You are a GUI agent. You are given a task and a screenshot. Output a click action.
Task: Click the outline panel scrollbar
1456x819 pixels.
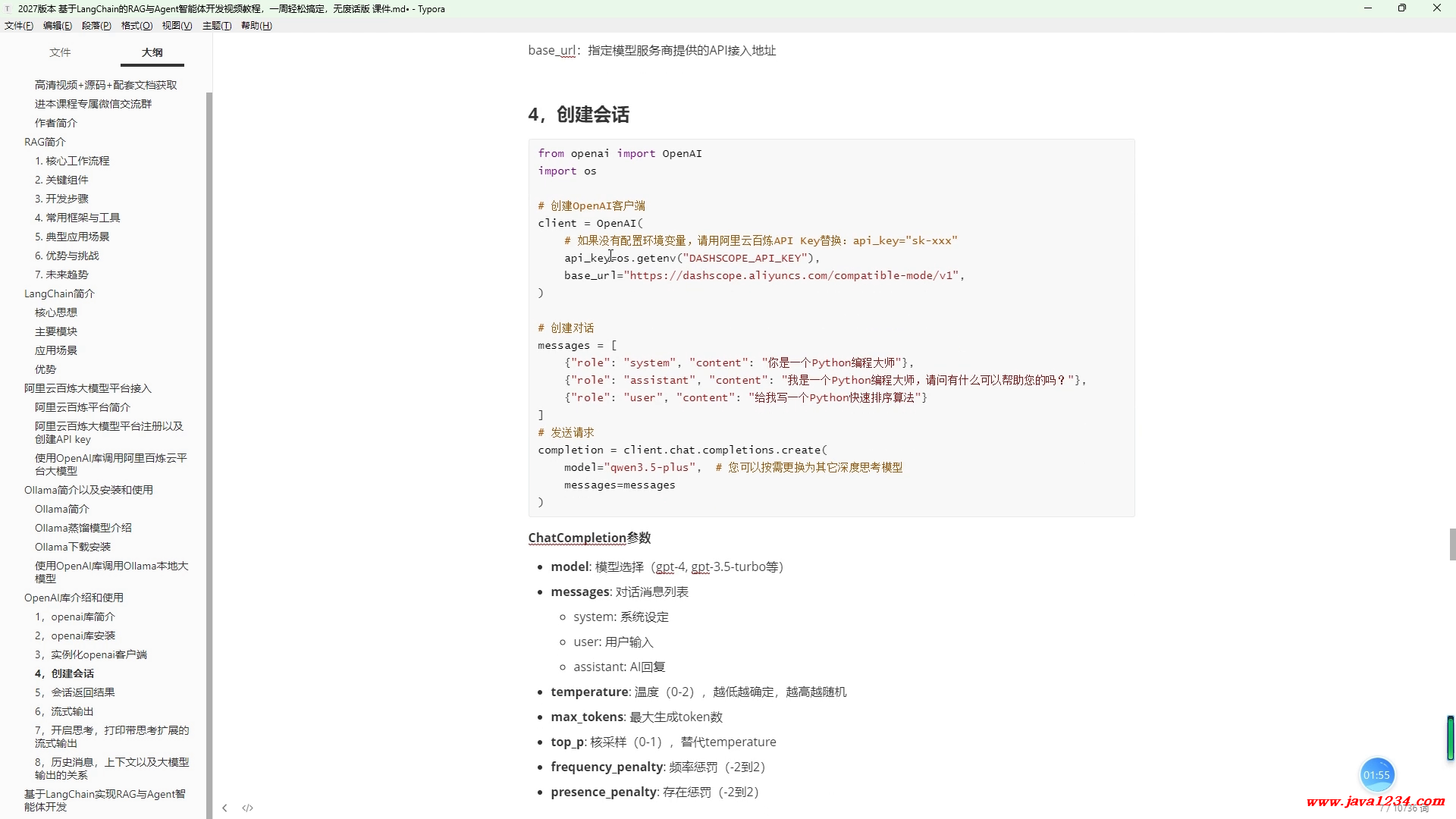209,455
